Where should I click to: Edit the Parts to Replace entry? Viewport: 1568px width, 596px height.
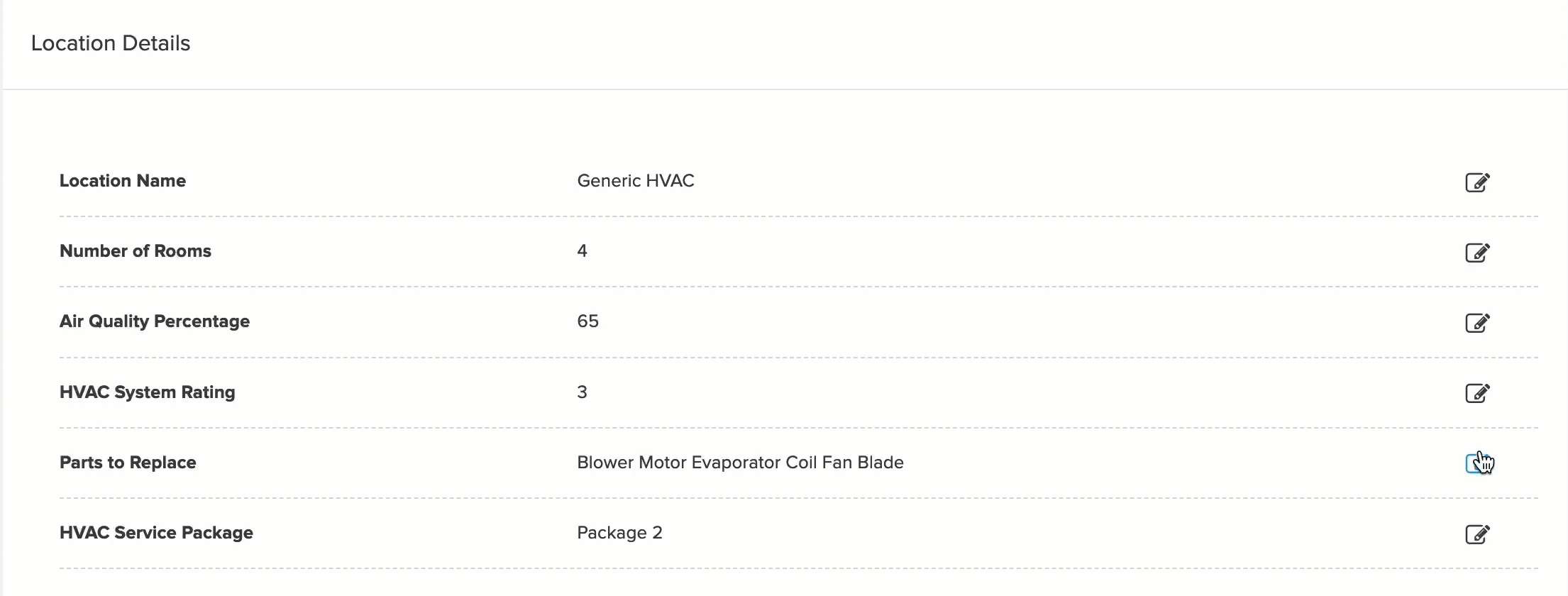1477,463
